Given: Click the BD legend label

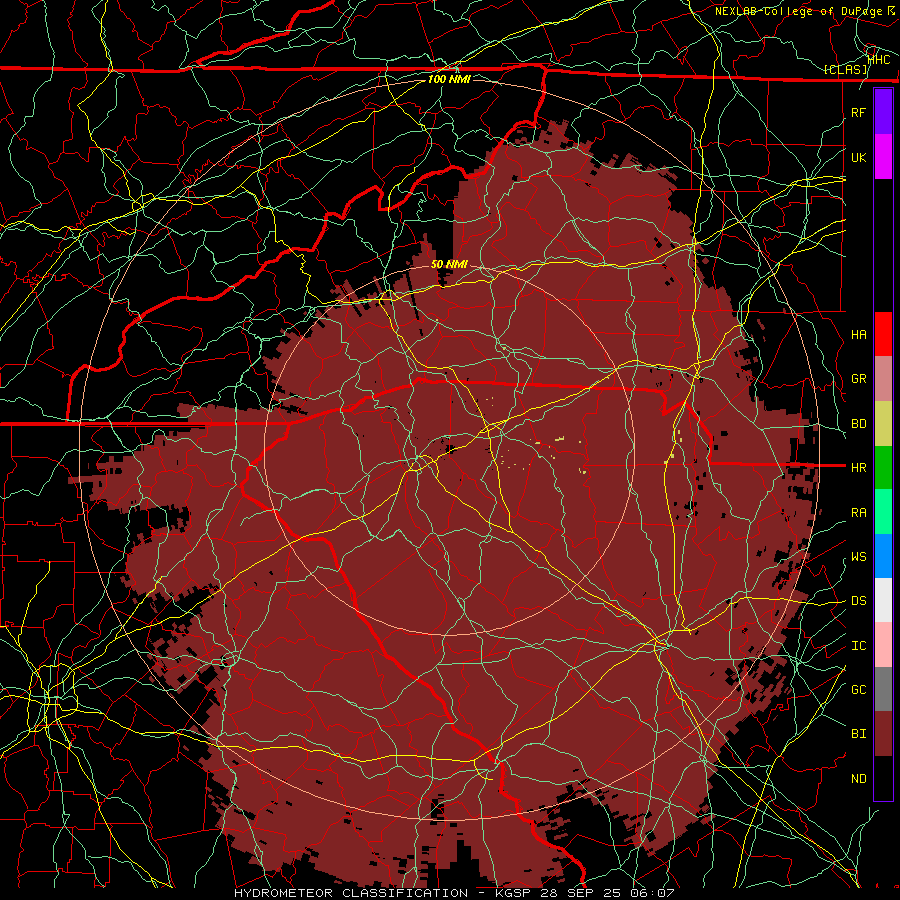Looking at the screenshot, I should 858,424.
